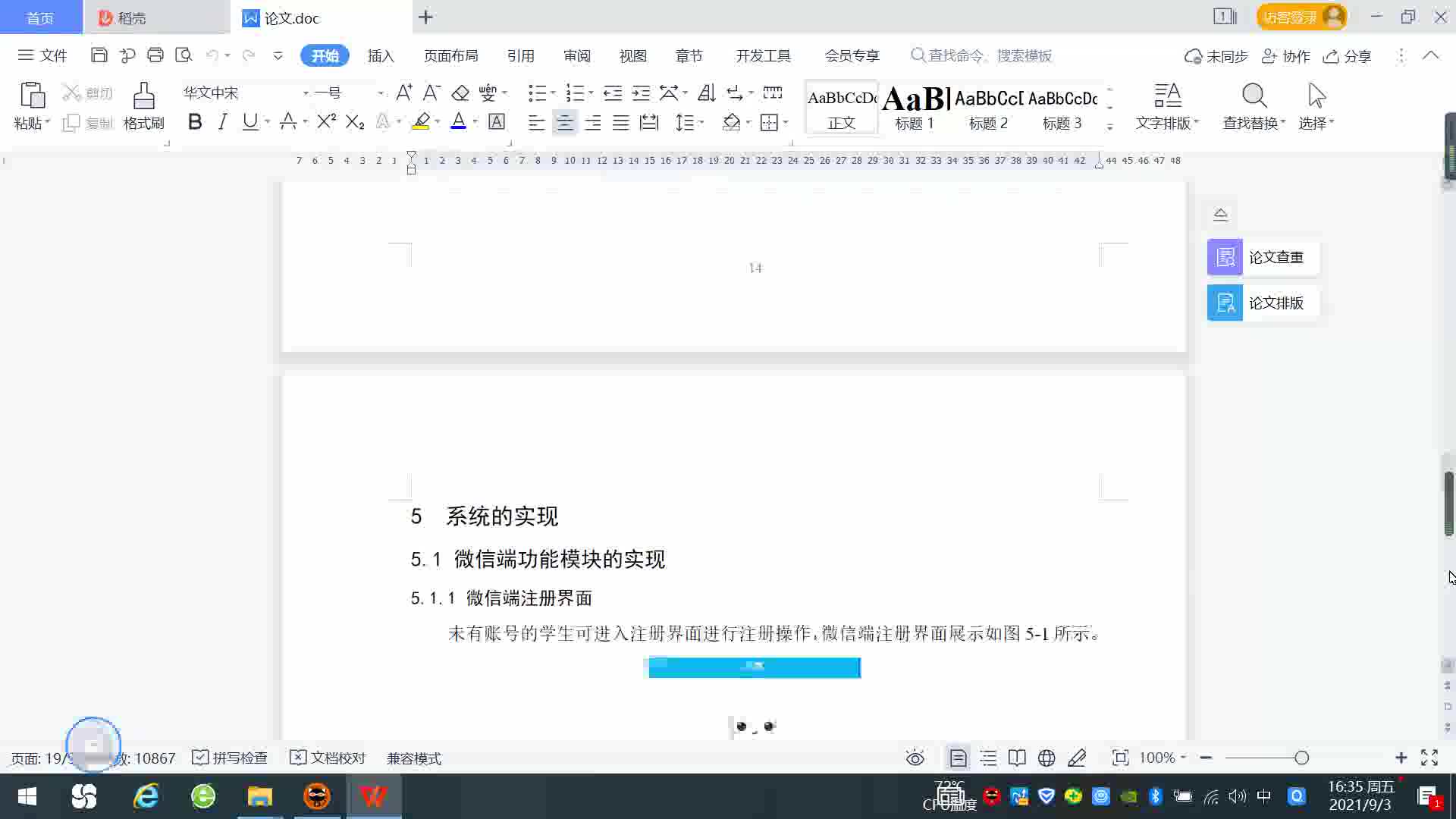This screenshot has width=1456, height=819.
Task: Open the 页面布局 ribbon tab
Action: coord(450,56)
